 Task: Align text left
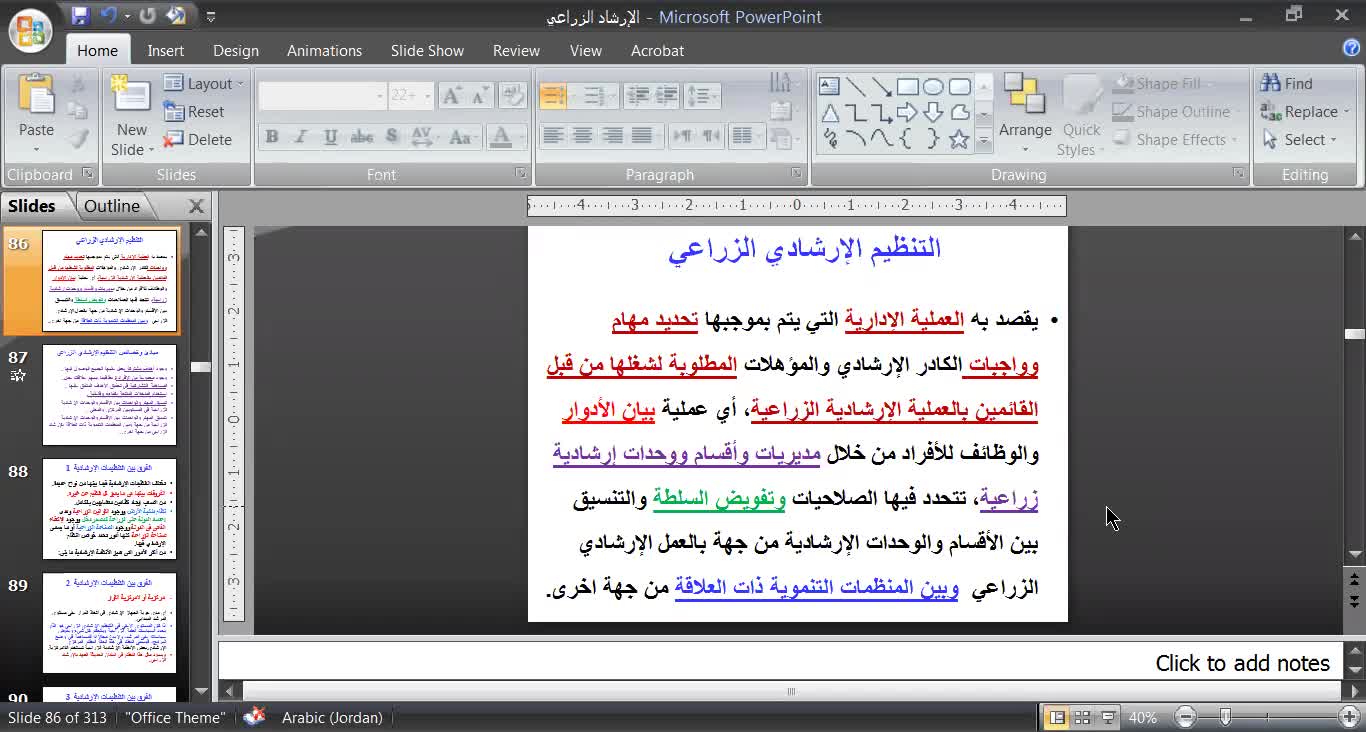(x=553, y=136)
